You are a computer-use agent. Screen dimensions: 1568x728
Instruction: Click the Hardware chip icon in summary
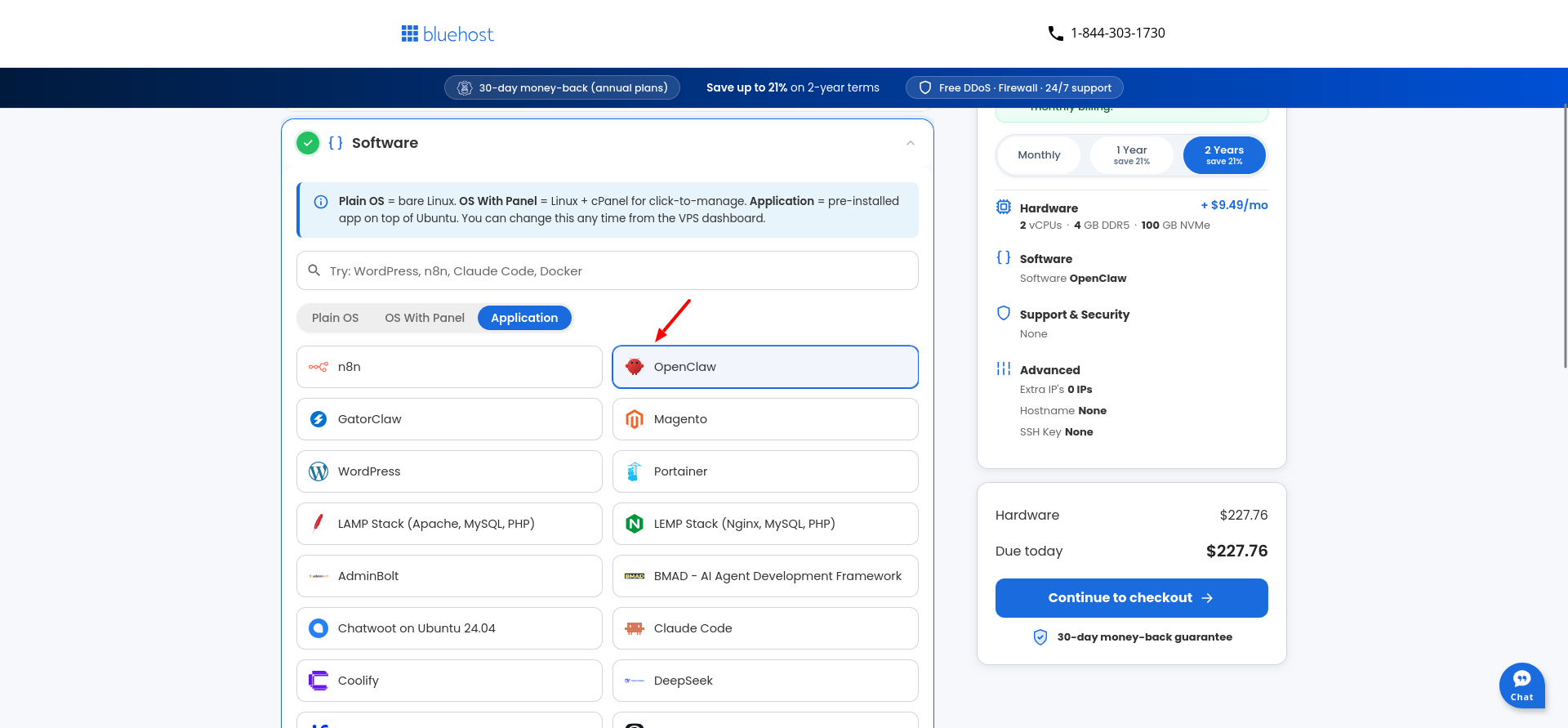[1004, 208]
